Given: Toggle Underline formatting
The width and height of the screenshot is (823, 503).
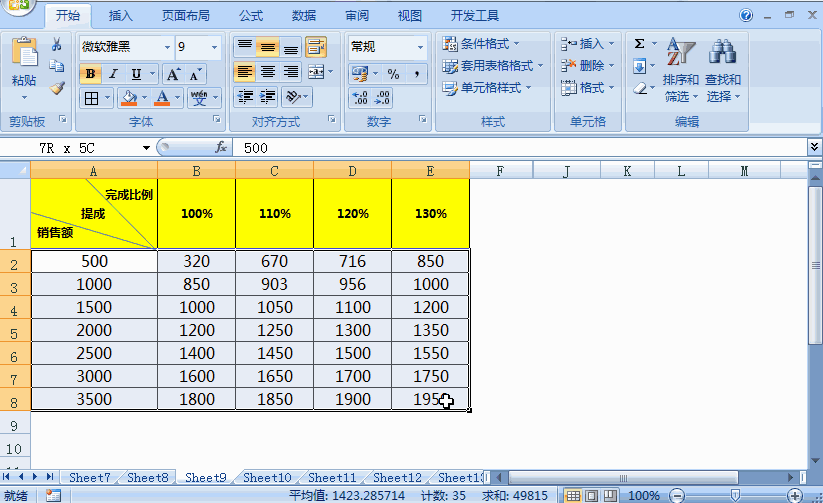Looking at the screenshot, I should (x=136, y=74).
